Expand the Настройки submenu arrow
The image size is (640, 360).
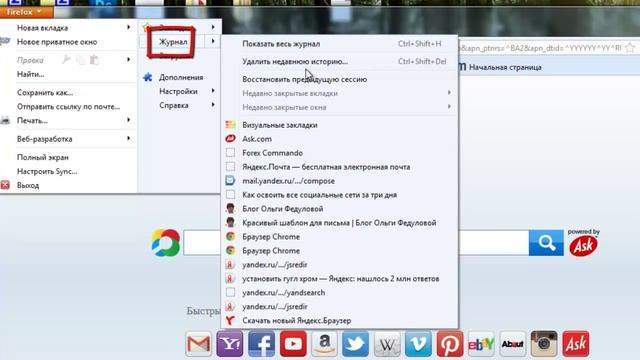pos(213,91)
